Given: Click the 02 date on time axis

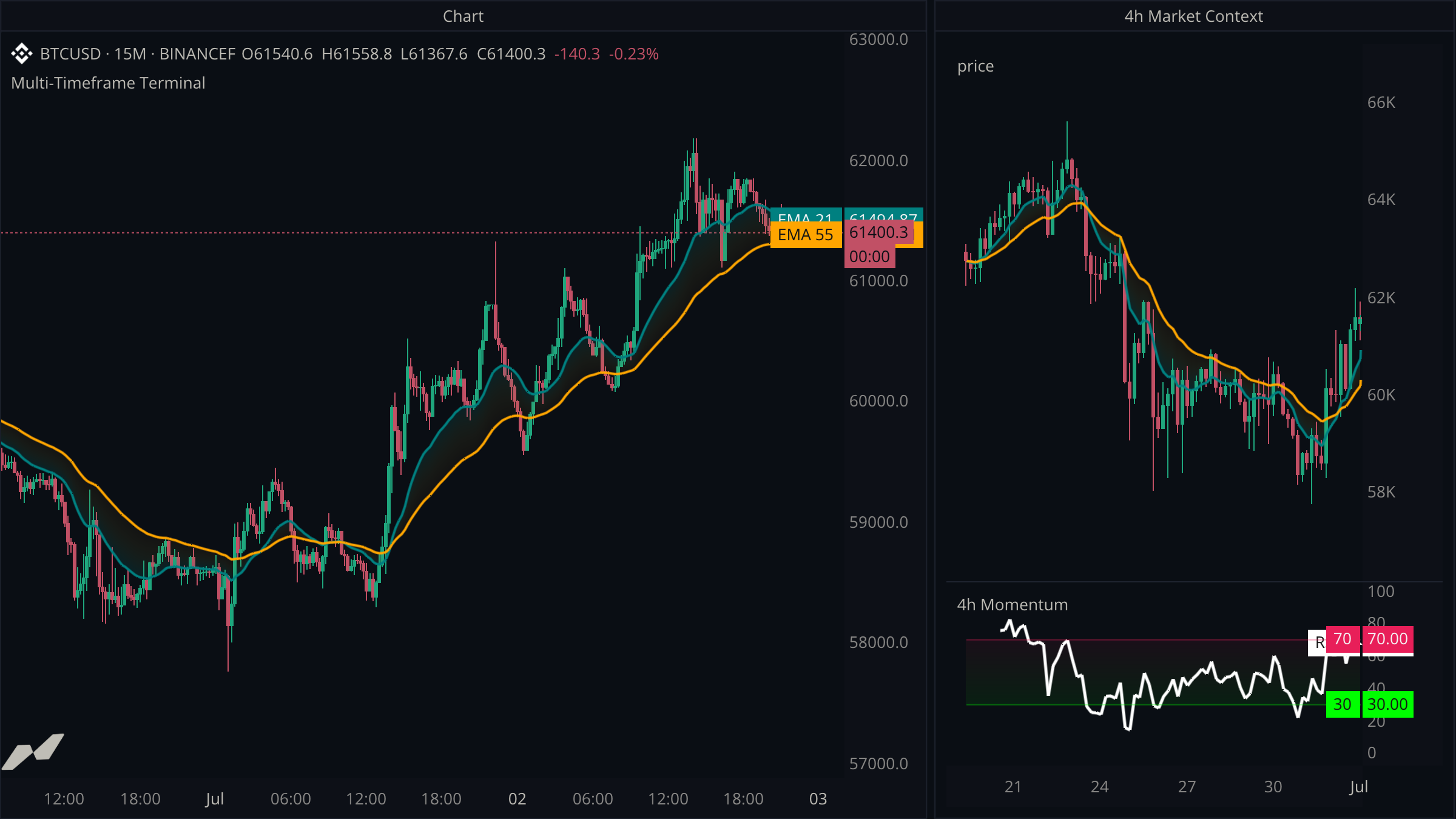Looking at the screenshot, I should 517,799.
